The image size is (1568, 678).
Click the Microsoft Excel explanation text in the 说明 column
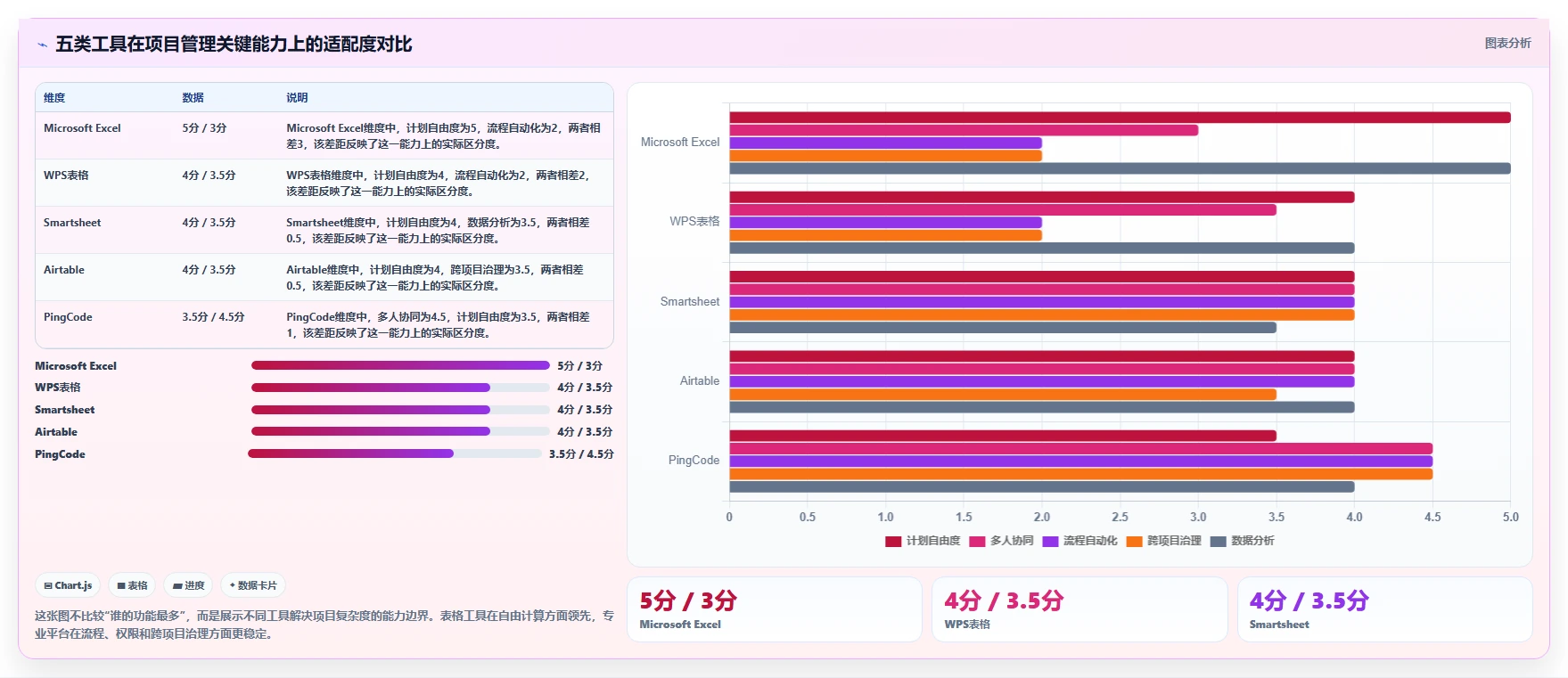443,136
